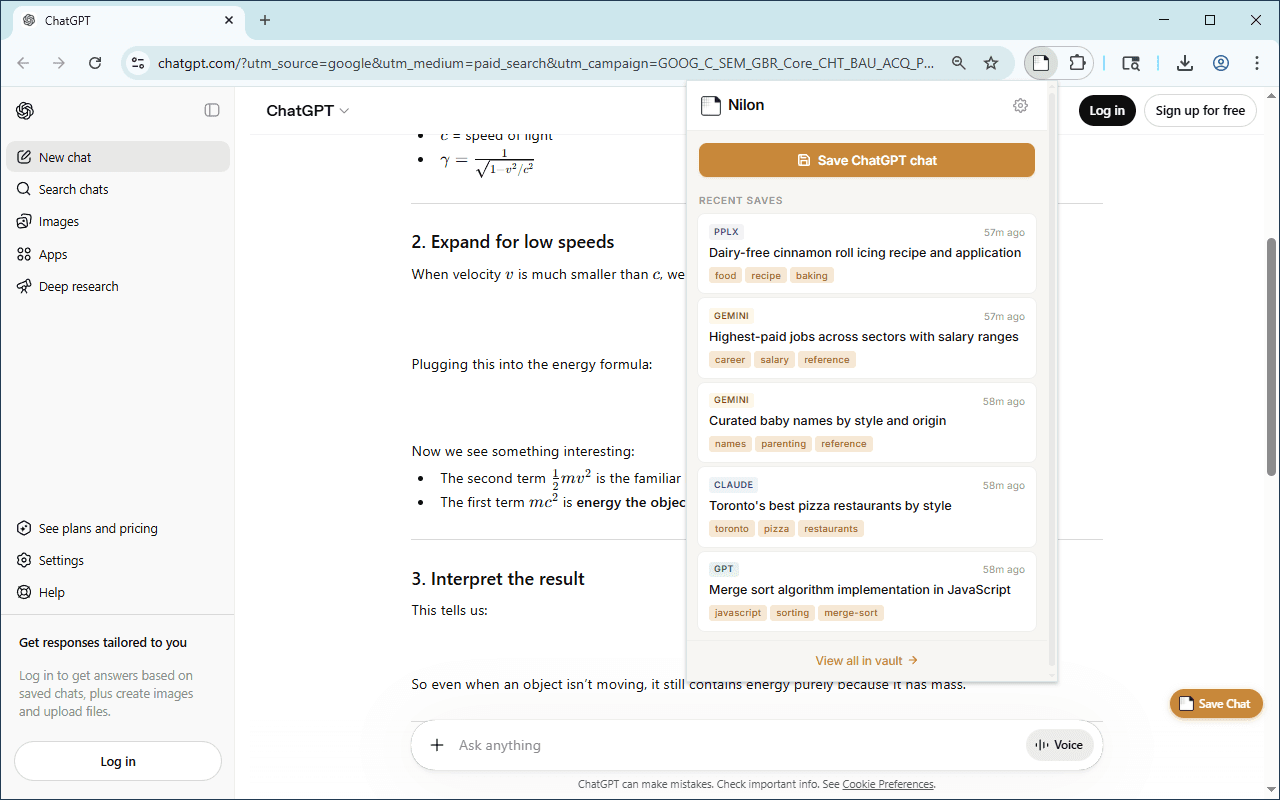
Task: Open Chrome downloads icon
Action: 1185,63
